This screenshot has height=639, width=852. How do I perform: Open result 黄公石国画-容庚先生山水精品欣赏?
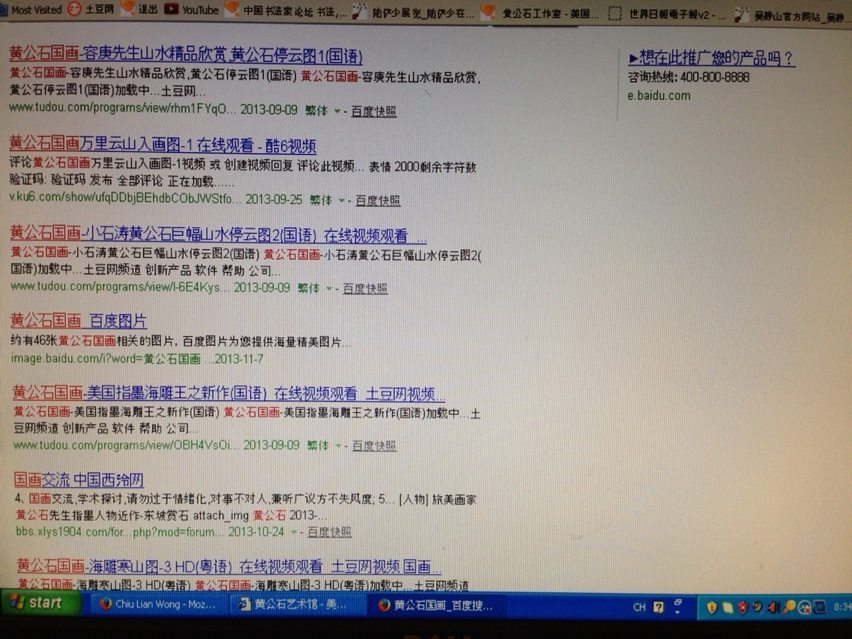[x=186, y=54]
